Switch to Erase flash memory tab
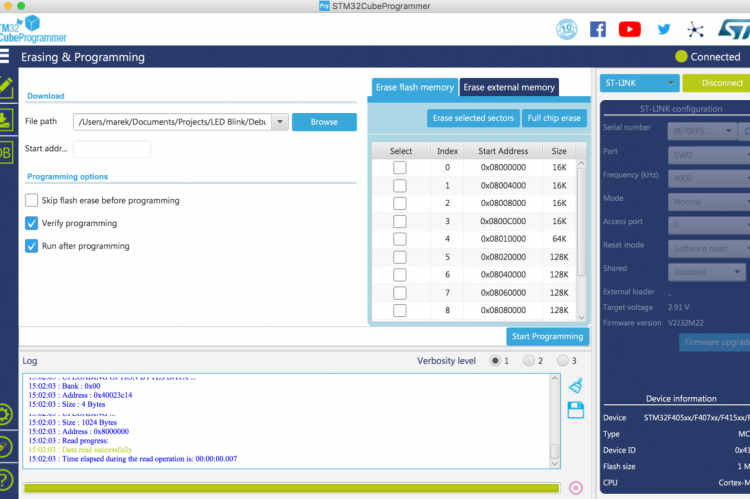This screenshot has width=750, height=499. [414, 87]
